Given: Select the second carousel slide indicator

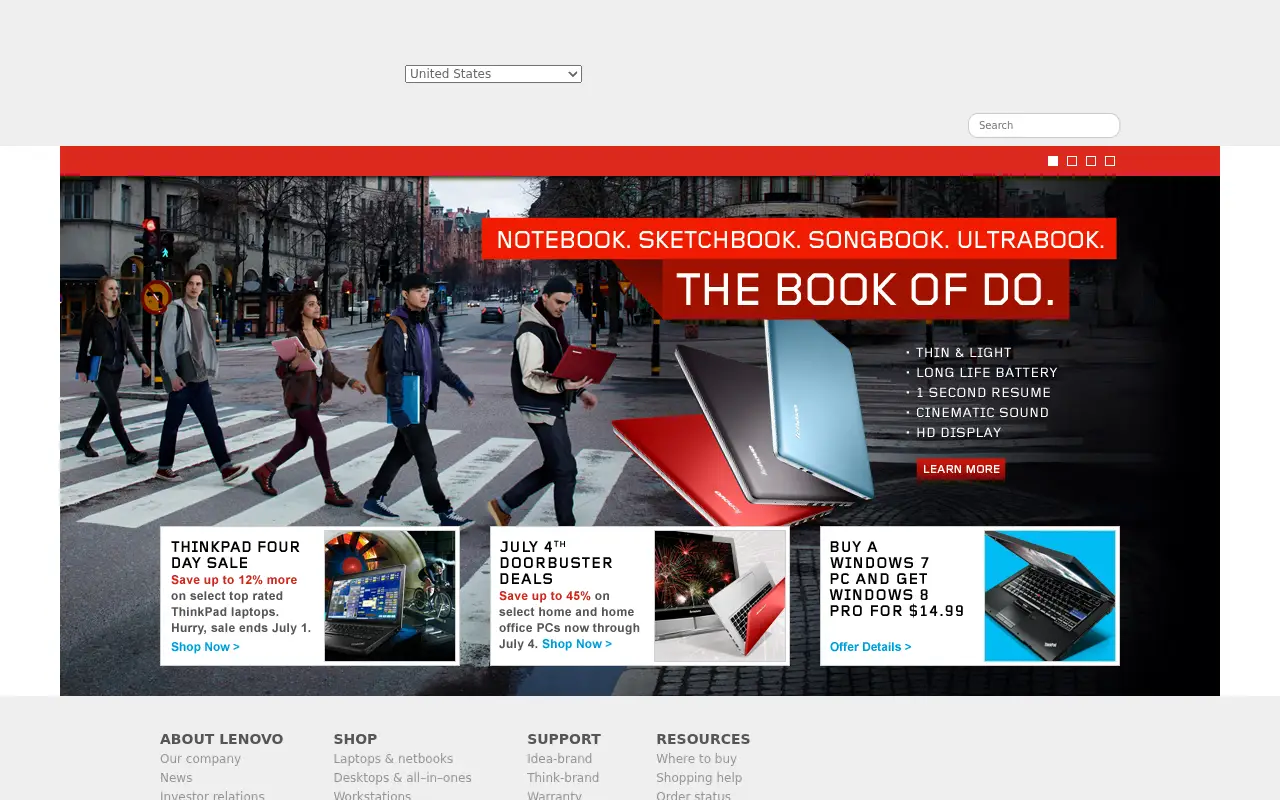Looking at the screenshot, I should pos(1072,161).
